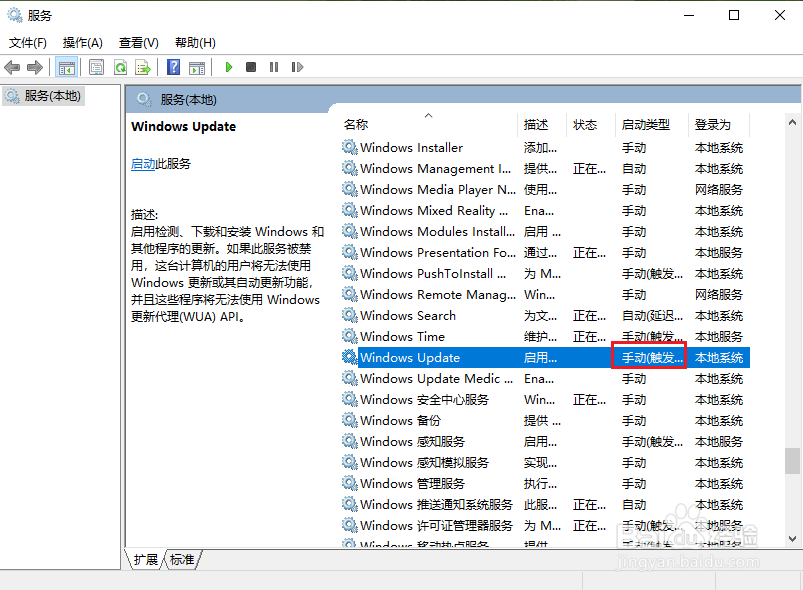Open Help via the question mark icon
Image resolution: width=803 pixels, height=590 pixels.
tap(174, 67)
